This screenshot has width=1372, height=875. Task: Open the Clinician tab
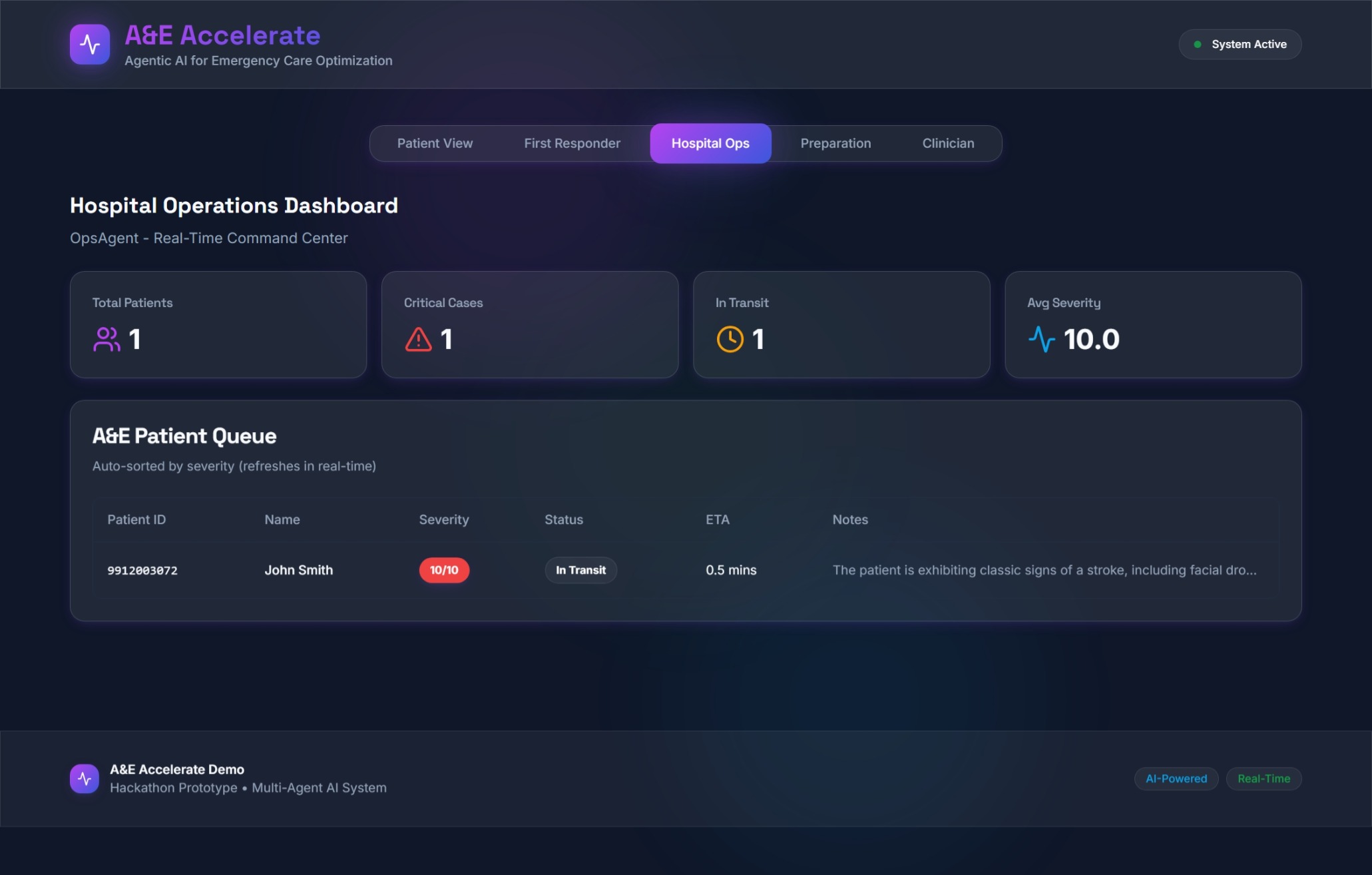pyautogui.click(x=948, y=143)
